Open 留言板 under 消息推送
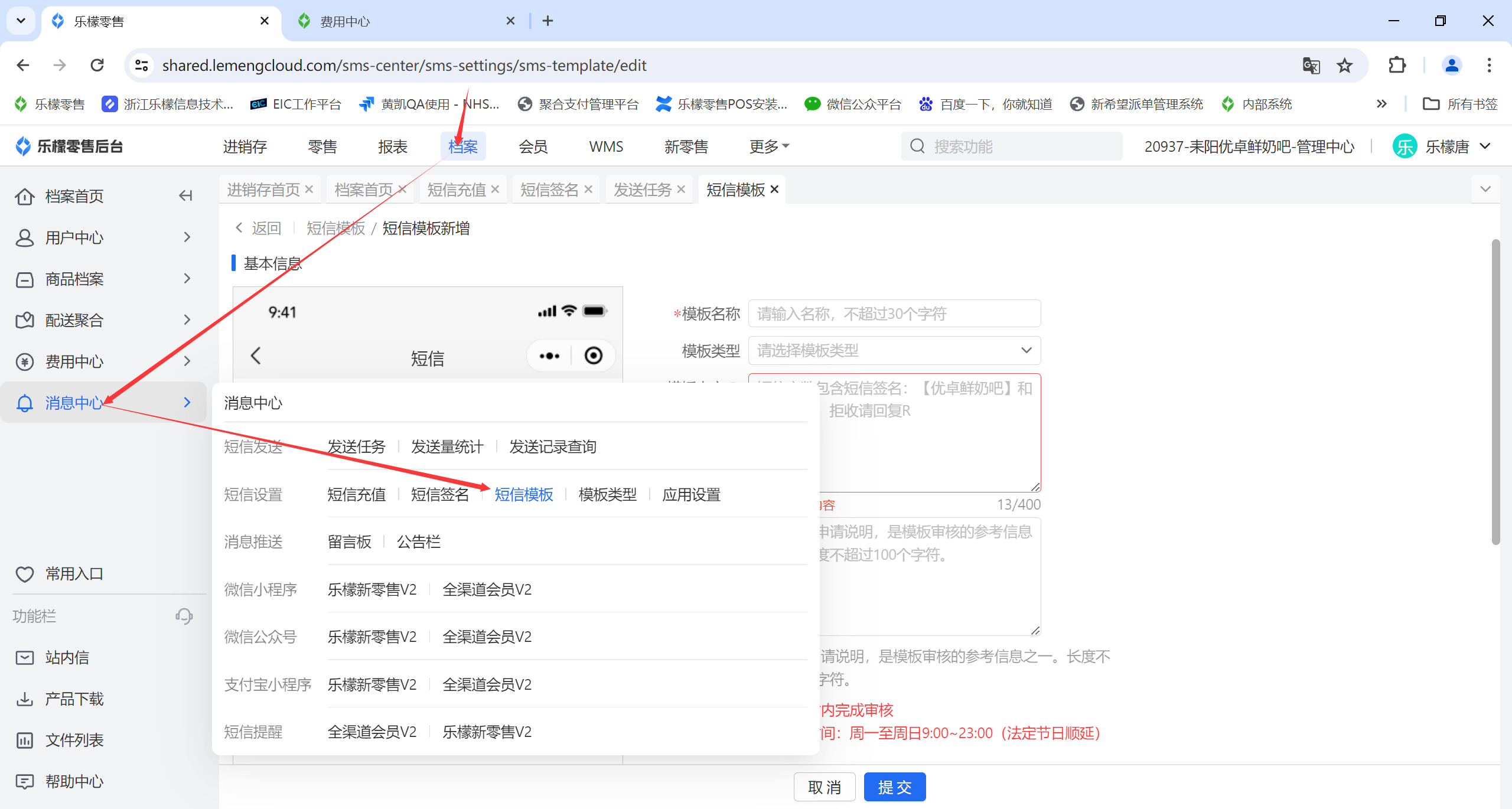The height and width of the screenshot is (809, 1512). (x=350, y=541)
